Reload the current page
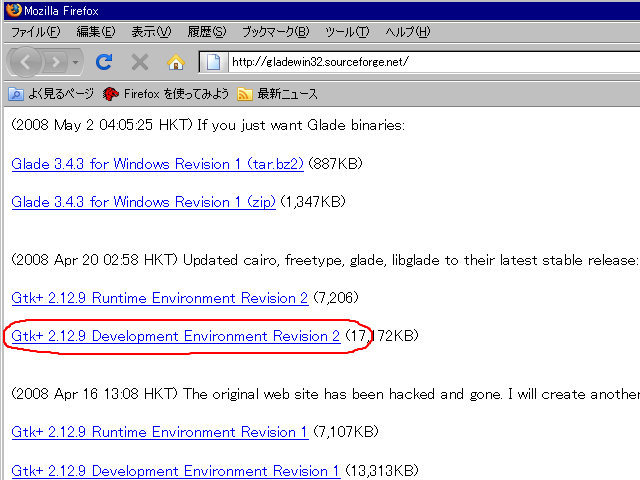The width and height of the screenshot is (640, 480). click(x=104, y=62)
